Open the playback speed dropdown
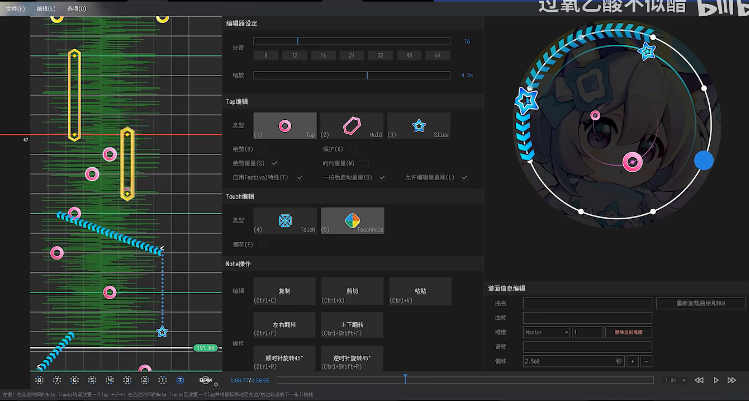Screen dimensions: 749x401 [x=675, y=380]
